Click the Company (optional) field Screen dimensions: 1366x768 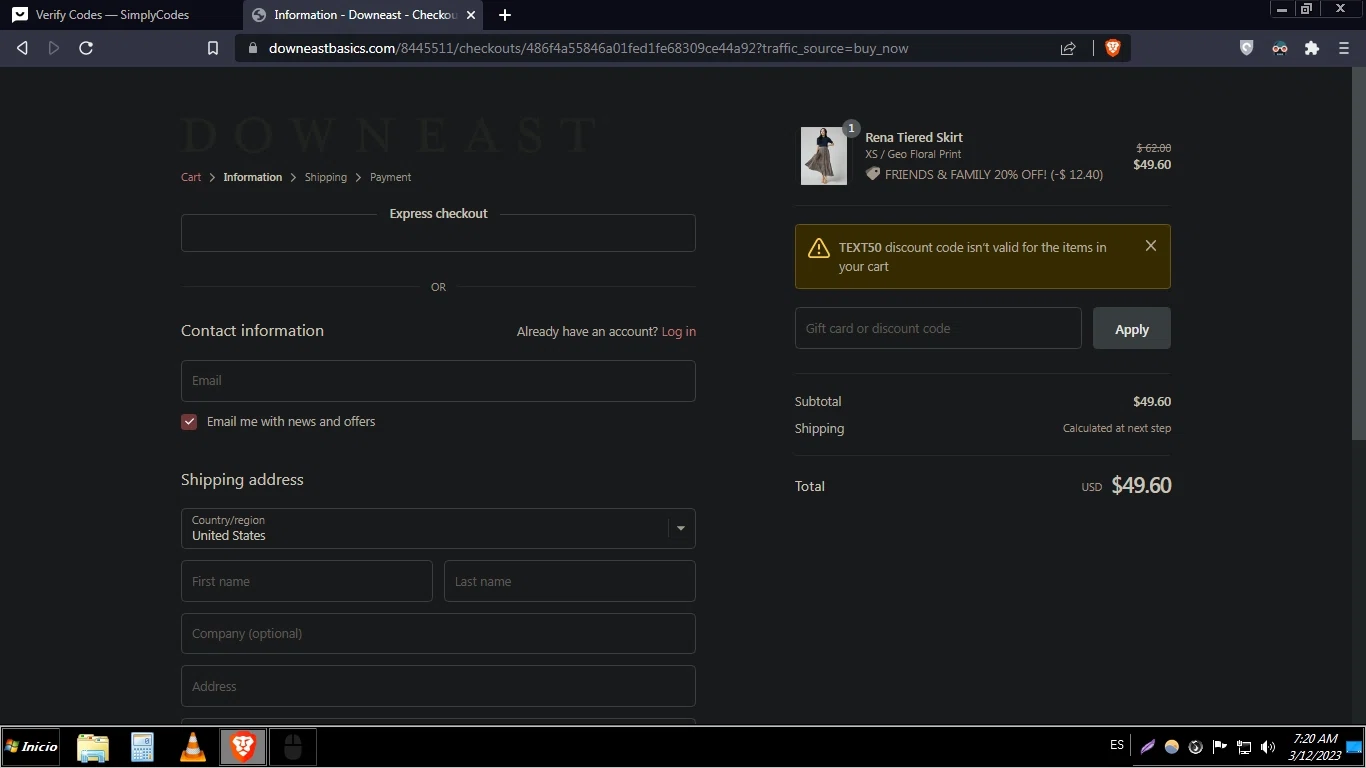point(438,634)
